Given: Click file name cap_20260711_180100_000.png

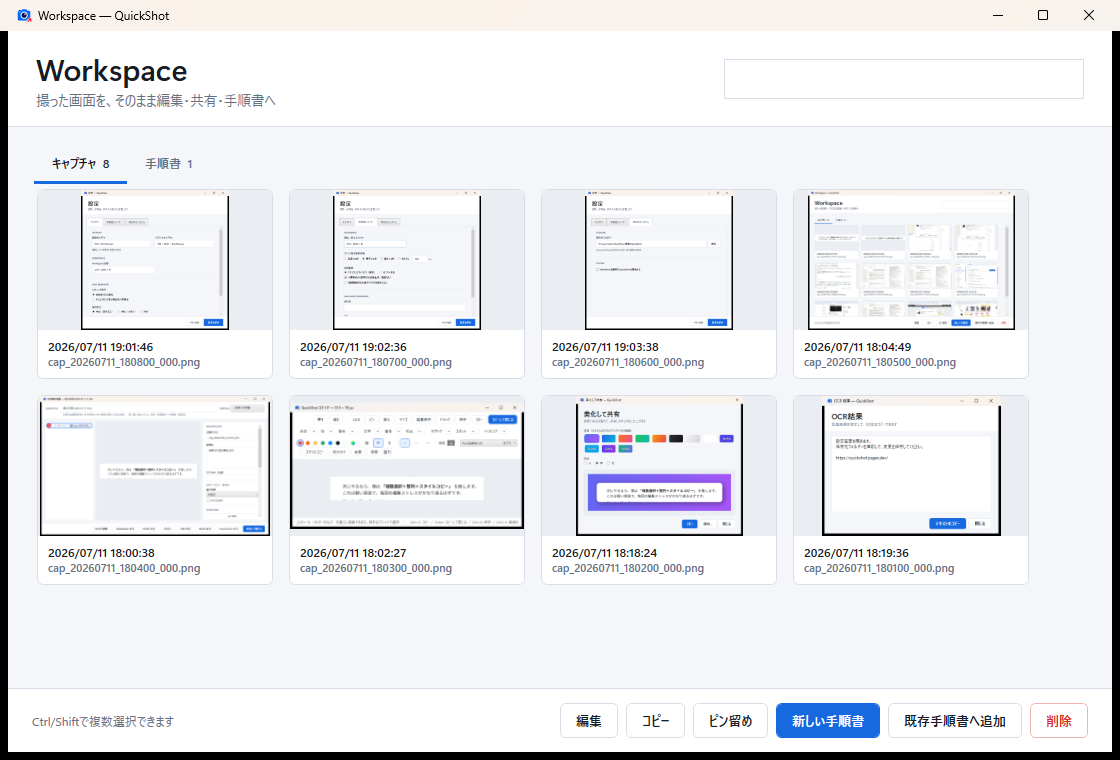Looking at the screenshot, I should pyautogui.click(x=879, y=569).
